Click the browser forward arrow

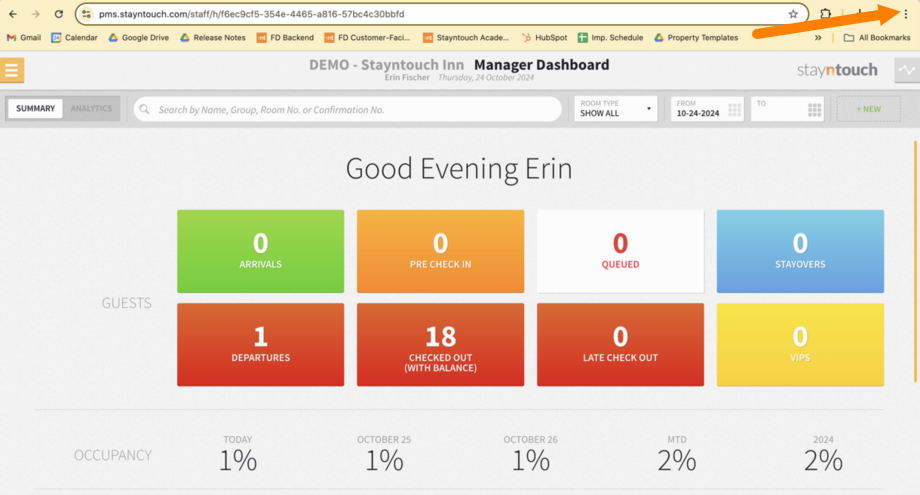click(36, 14)
